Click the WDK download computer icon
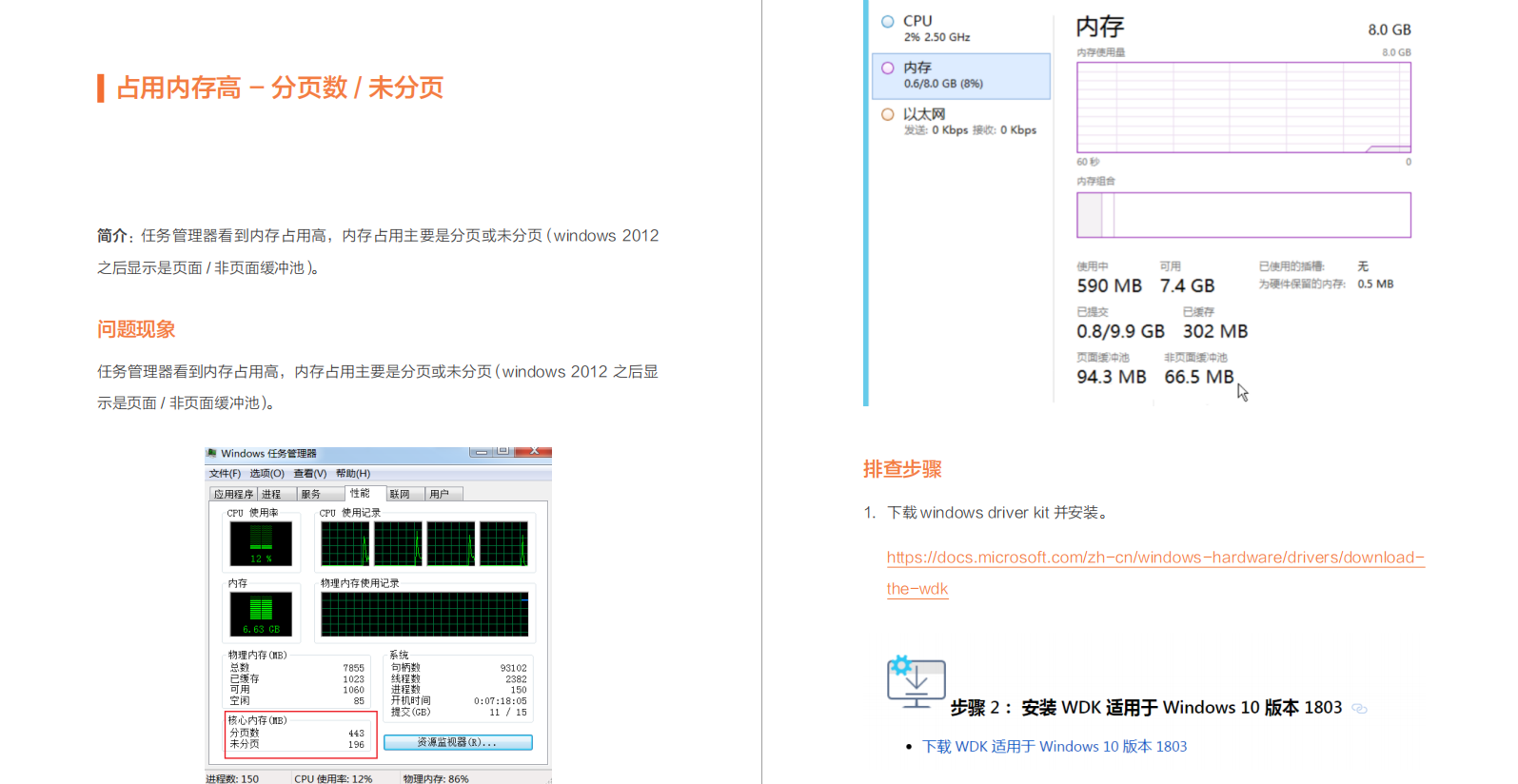1518x784 pixels. click(x=916, y=681)
